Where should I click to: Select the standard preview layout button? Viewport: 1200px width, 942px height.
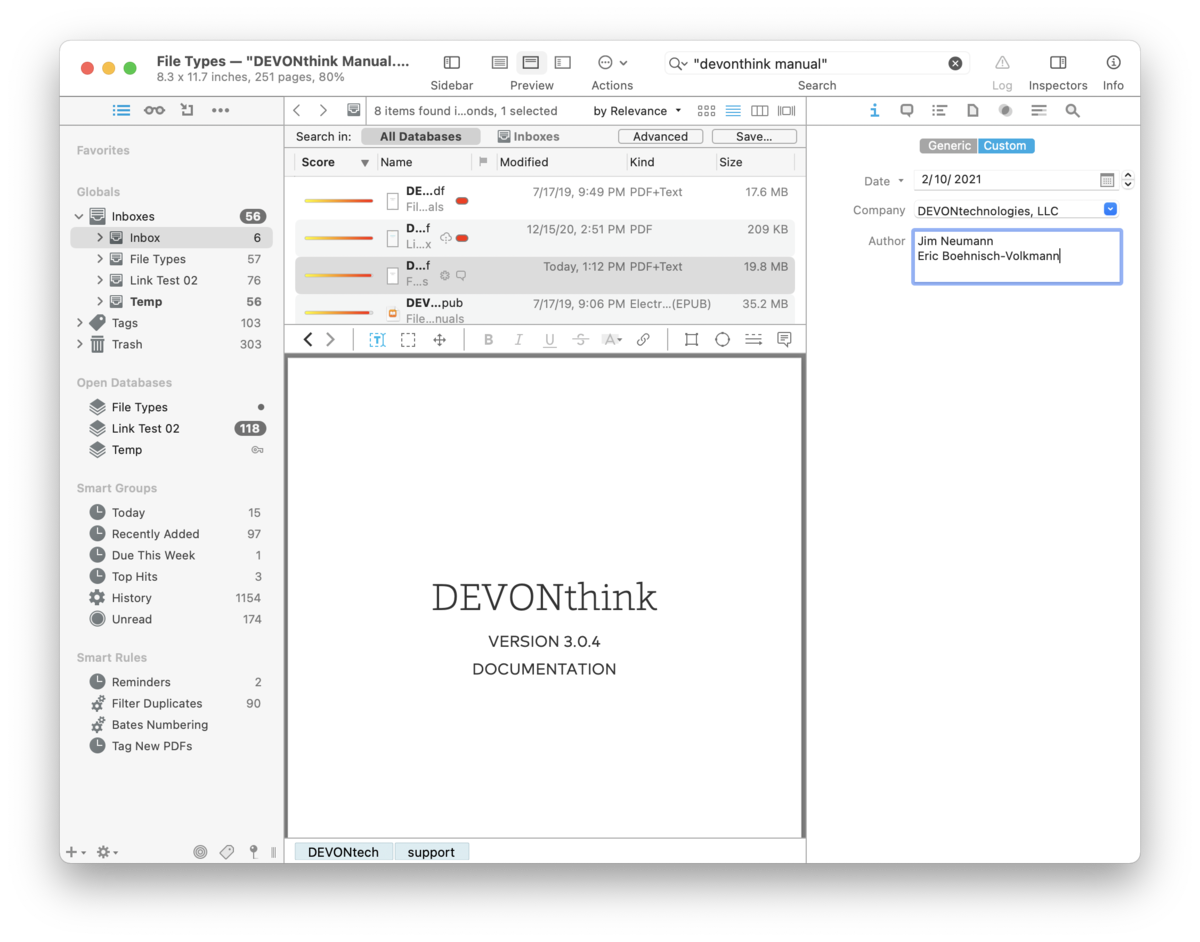[x=531, y=63]
